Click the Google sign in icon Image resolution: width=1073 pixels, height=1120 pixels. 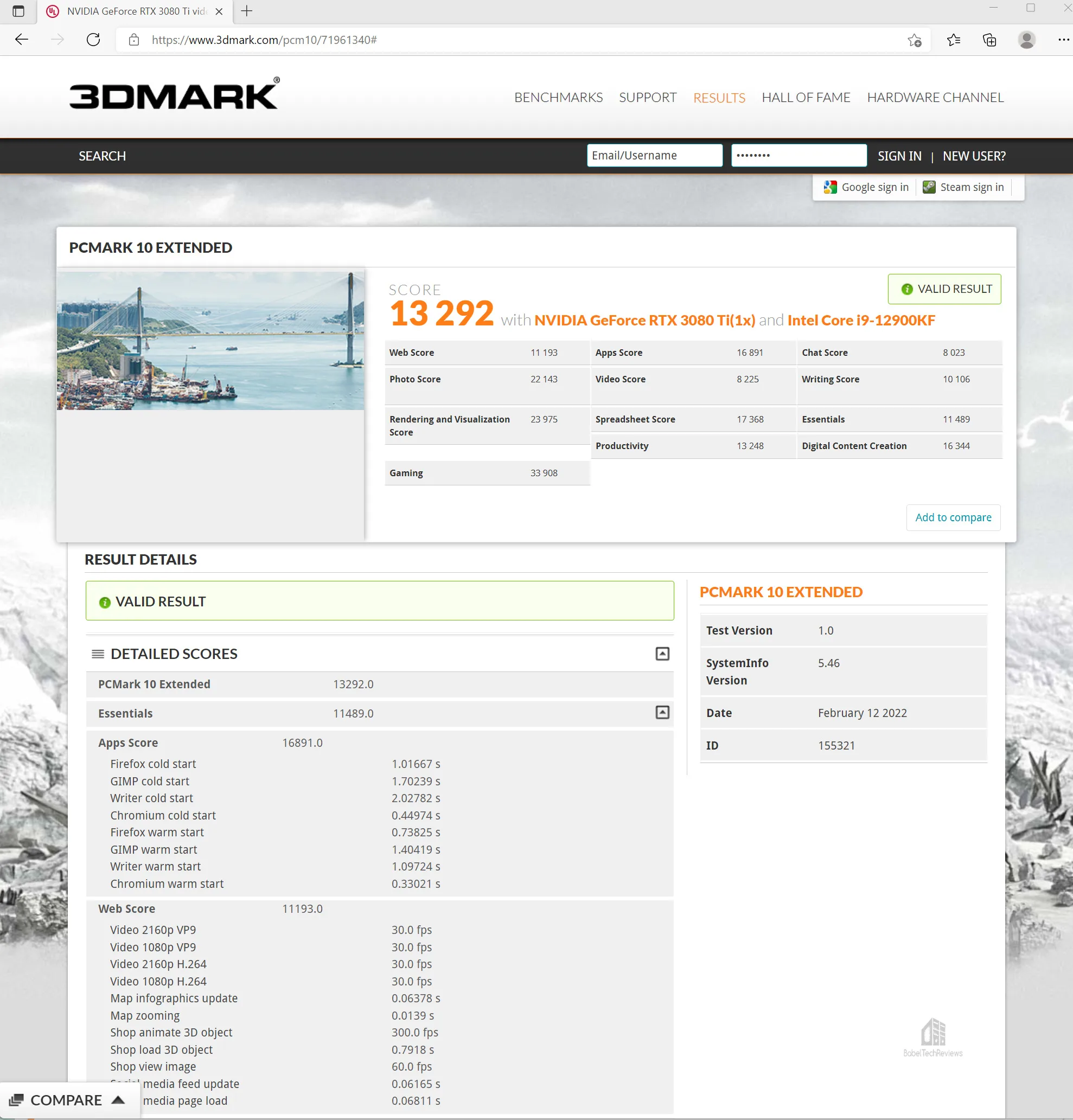(x=830, y=188)
